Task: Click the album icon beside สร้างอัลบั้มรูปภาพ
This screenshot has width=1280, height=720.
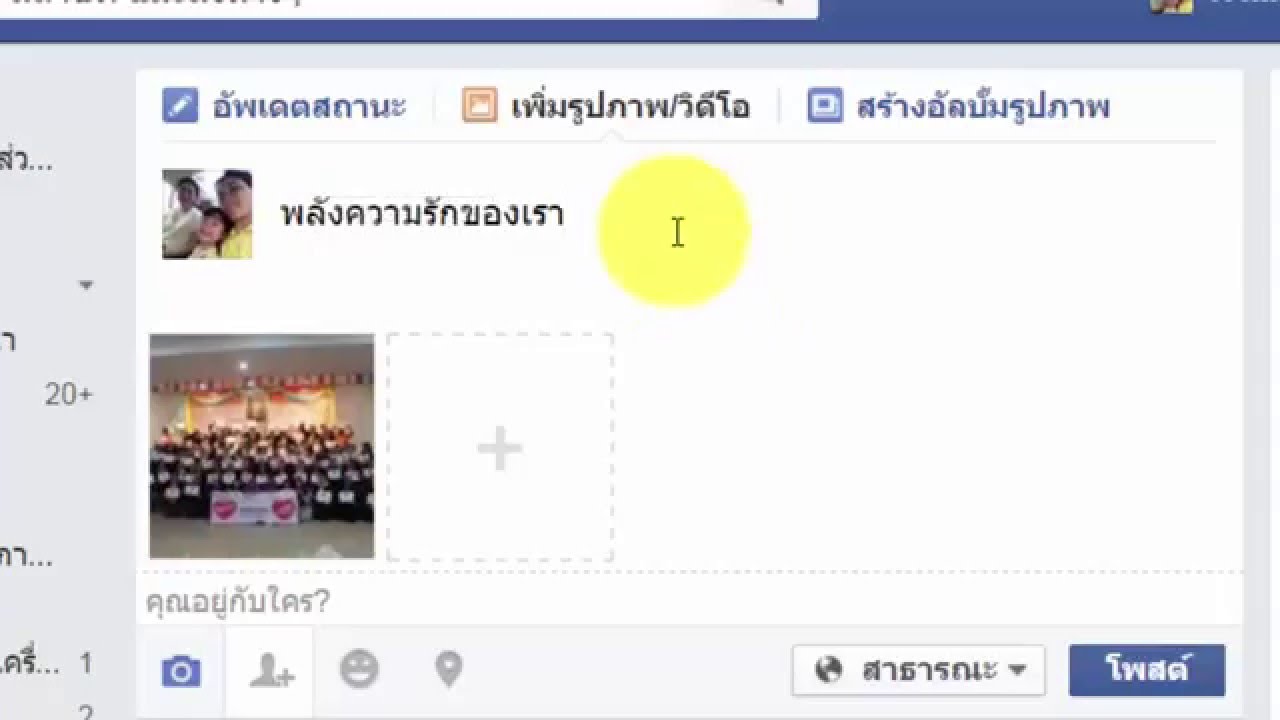Action: [x=824, y=105]
